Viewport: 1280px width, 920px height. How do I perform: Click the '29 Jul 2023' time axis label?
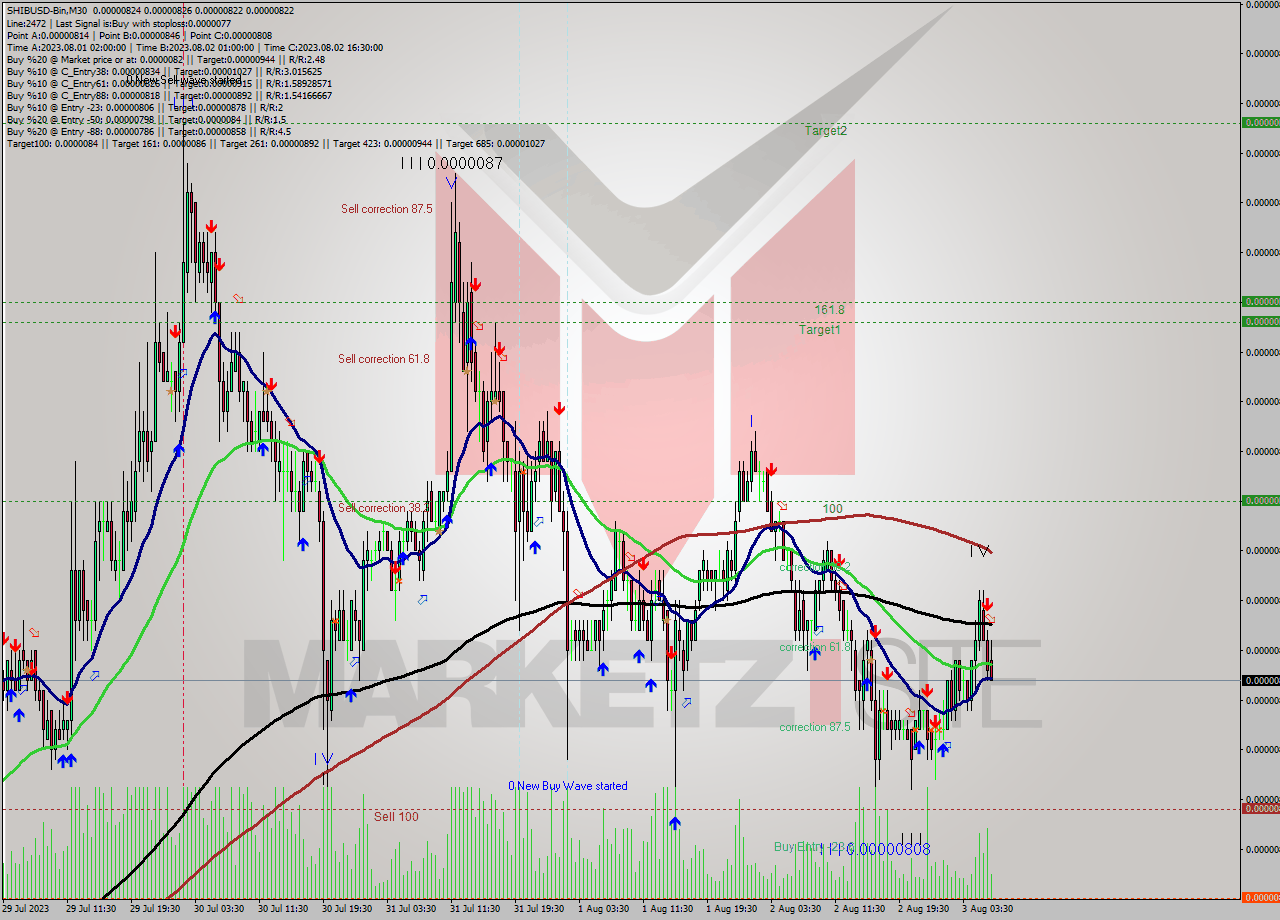[26, 909]
